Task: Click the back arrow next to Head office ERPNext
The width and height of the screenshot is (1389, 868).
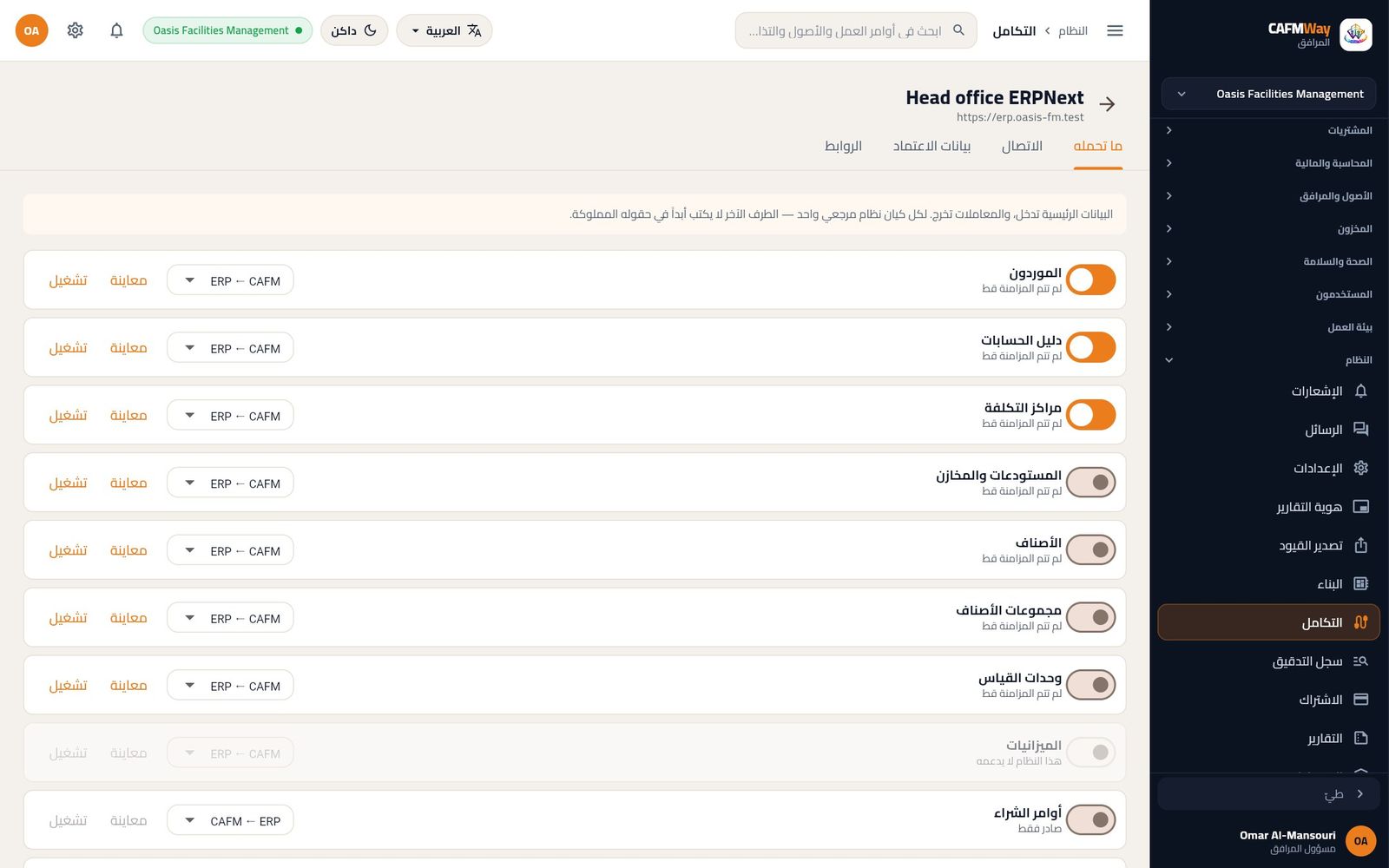Action: click(x=1107, y=104)
